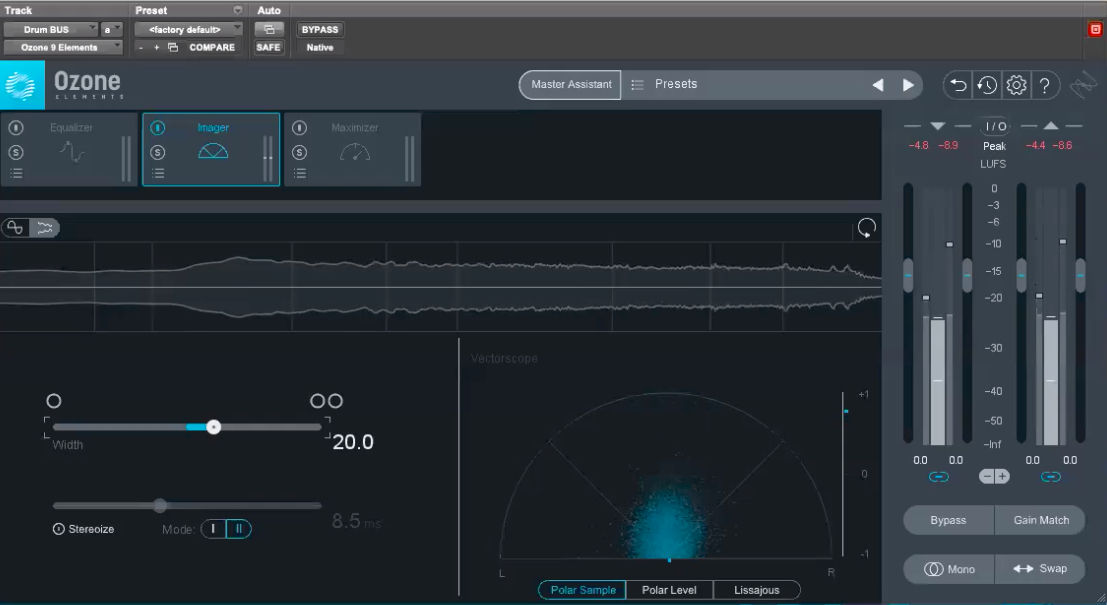Switch to the correlation trace view icon
The height and width of the screenshot is (605, 1107).
(x=15, y=227)
